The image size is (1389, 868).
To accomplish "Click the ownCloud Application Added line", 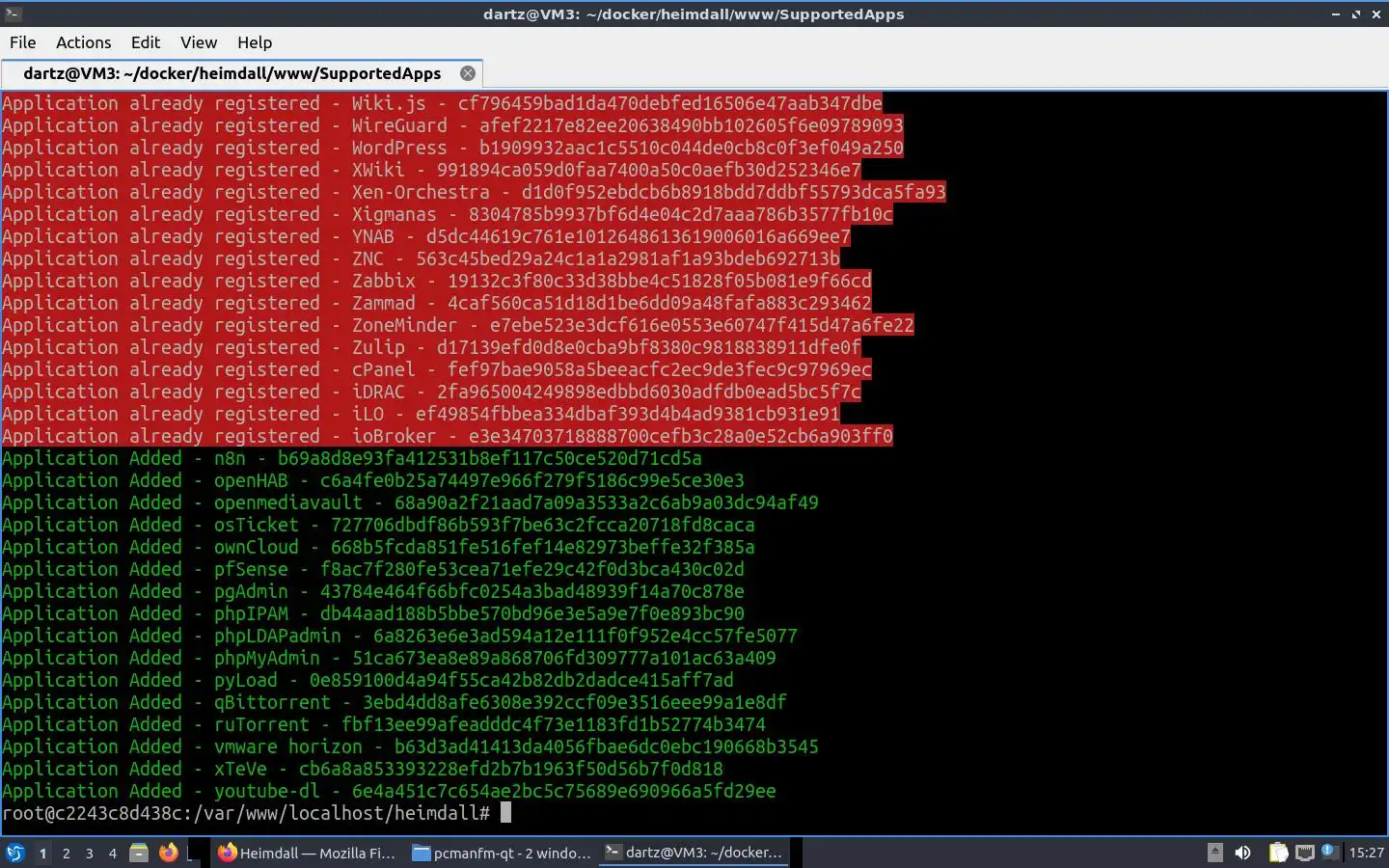I will [378, 547].
